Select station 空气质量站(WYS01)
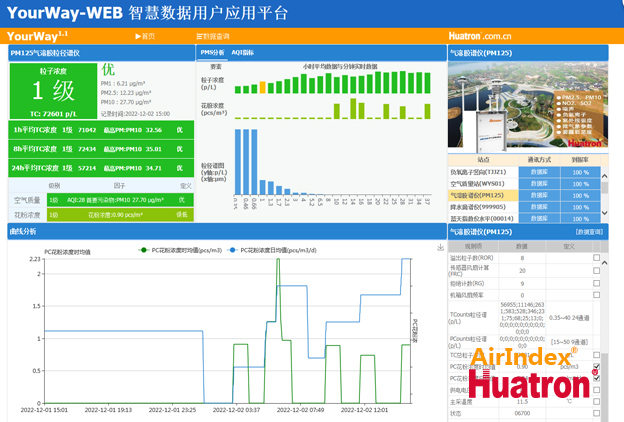This screenshot has height=422, width=624. [x=483, y=183]
